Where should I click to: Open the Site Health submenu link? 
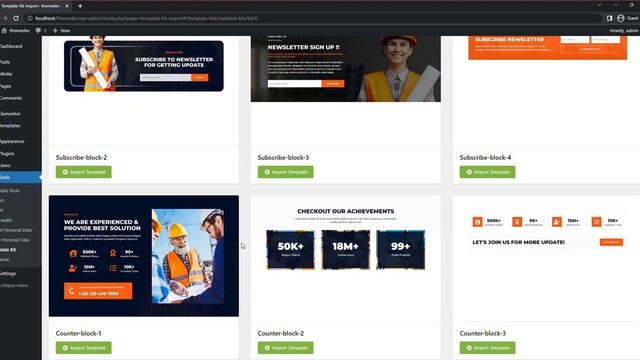click(6, 220)
